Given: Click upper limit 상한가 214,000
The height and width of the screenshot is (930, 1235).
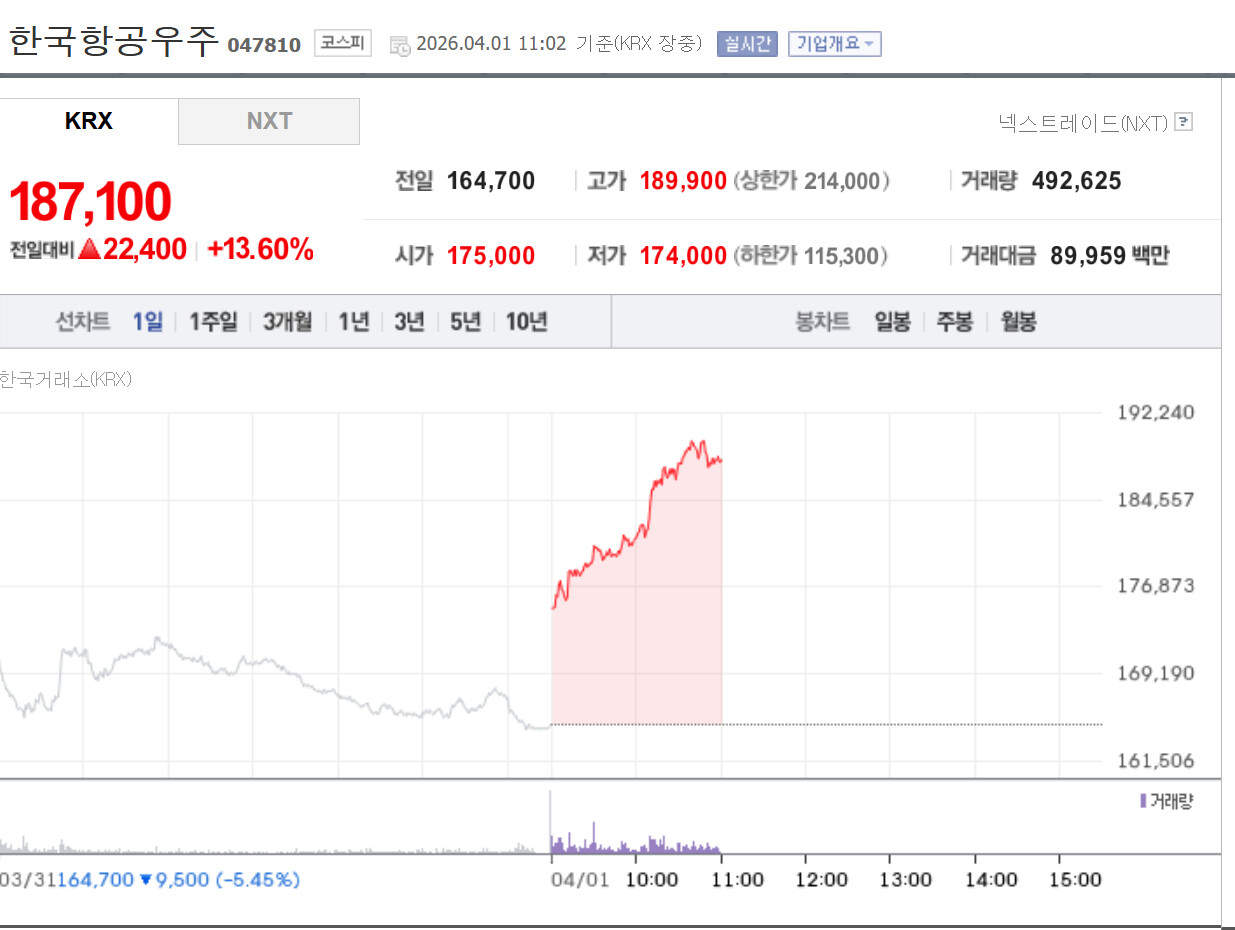Looking at the screenshot, I should [x=811, y=181].
